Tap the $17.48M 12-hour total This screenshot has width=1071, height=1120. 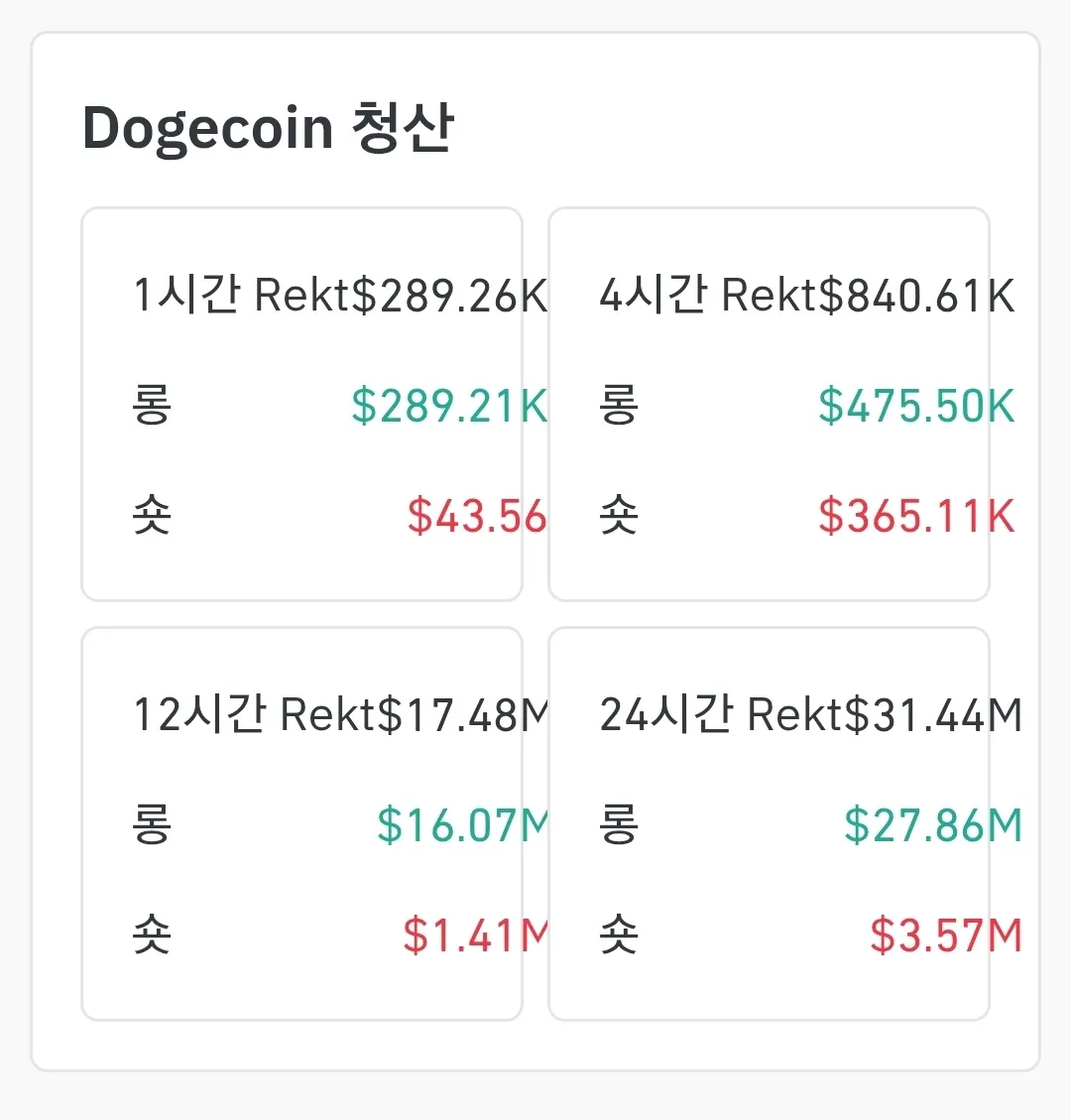(x=463, y=715)
